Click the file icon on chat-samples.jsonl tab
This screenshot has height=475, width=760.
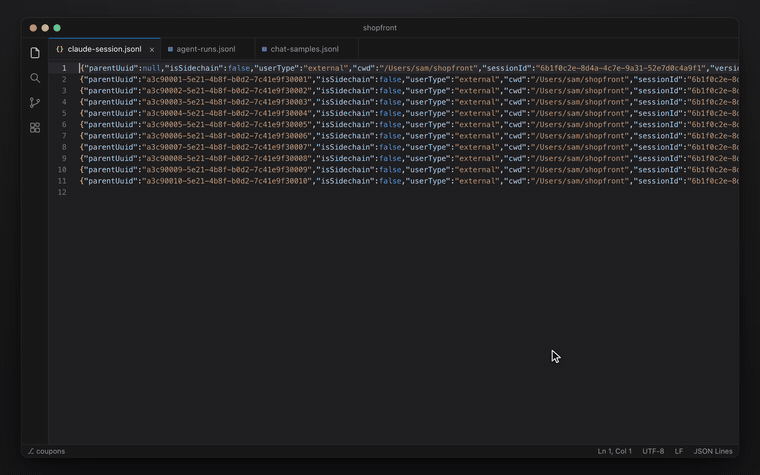(x=264, y=49)
